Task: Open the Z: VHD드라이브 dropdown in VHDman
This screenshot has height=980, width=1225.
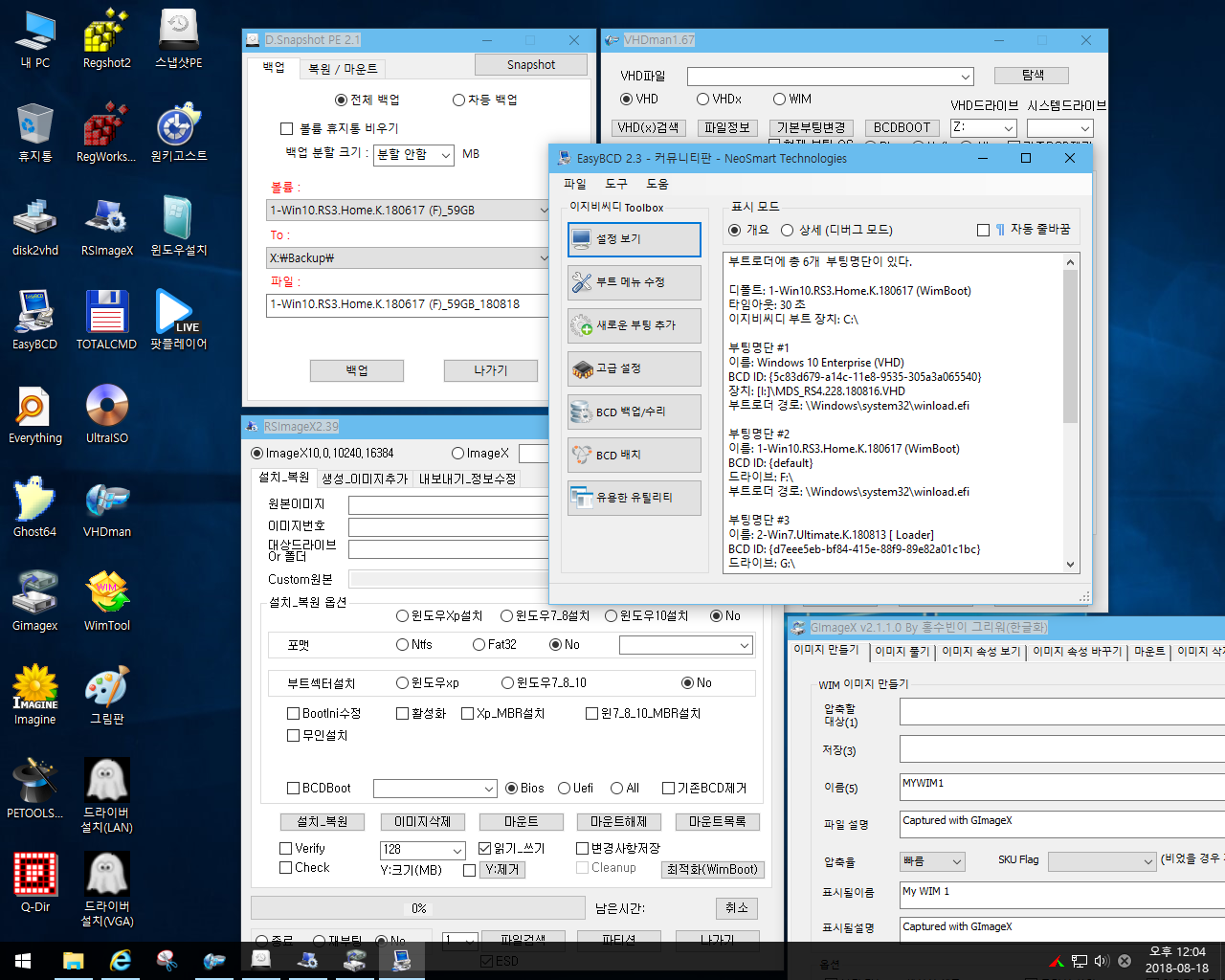Action: (x=983, y=128)
